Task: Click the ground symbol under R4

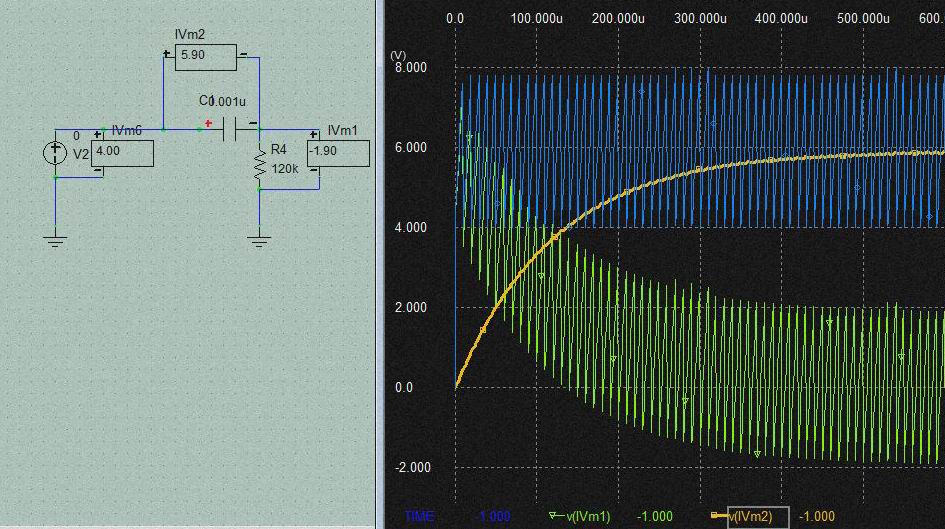Action: (260, 239)
